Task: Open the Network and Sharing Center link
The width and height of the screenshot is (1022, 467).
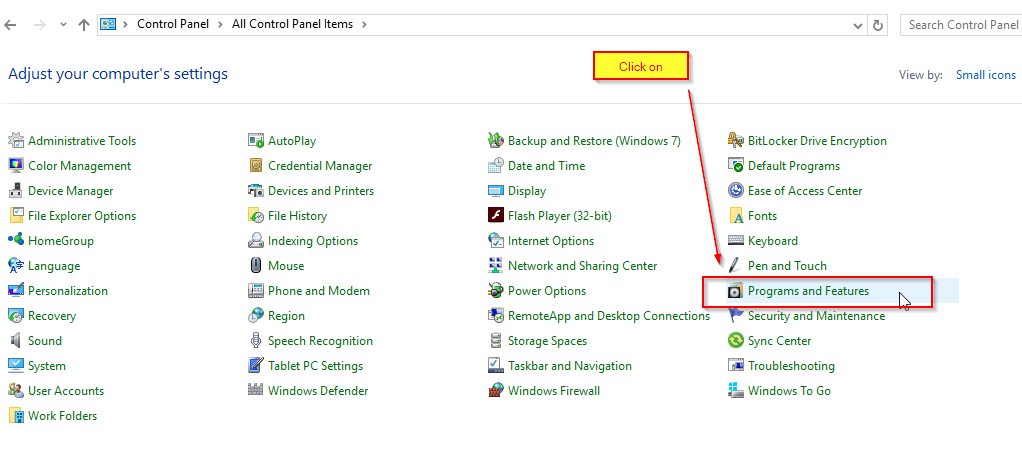Action: coord(583,266)
